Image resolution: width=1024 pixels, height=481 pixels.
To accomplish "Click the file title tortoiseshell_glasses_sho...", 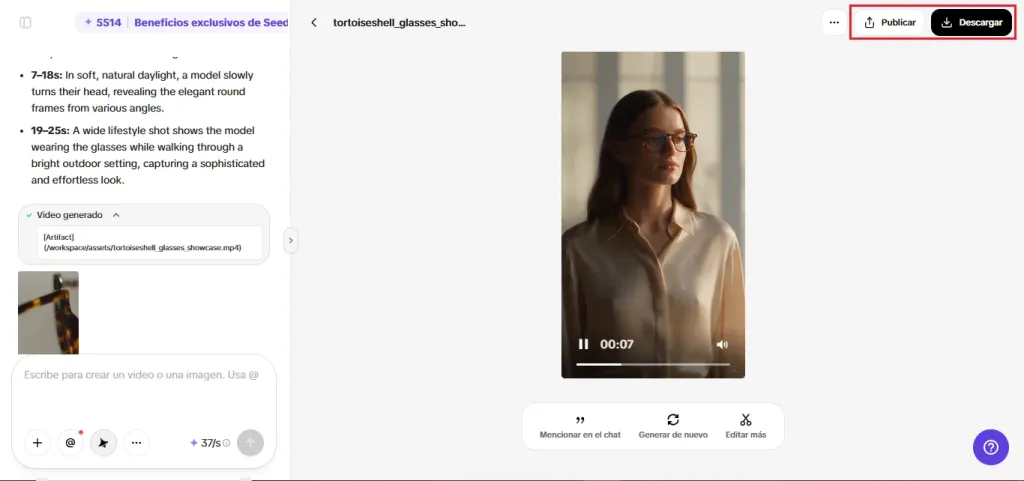I will click(x=399, y=23).
